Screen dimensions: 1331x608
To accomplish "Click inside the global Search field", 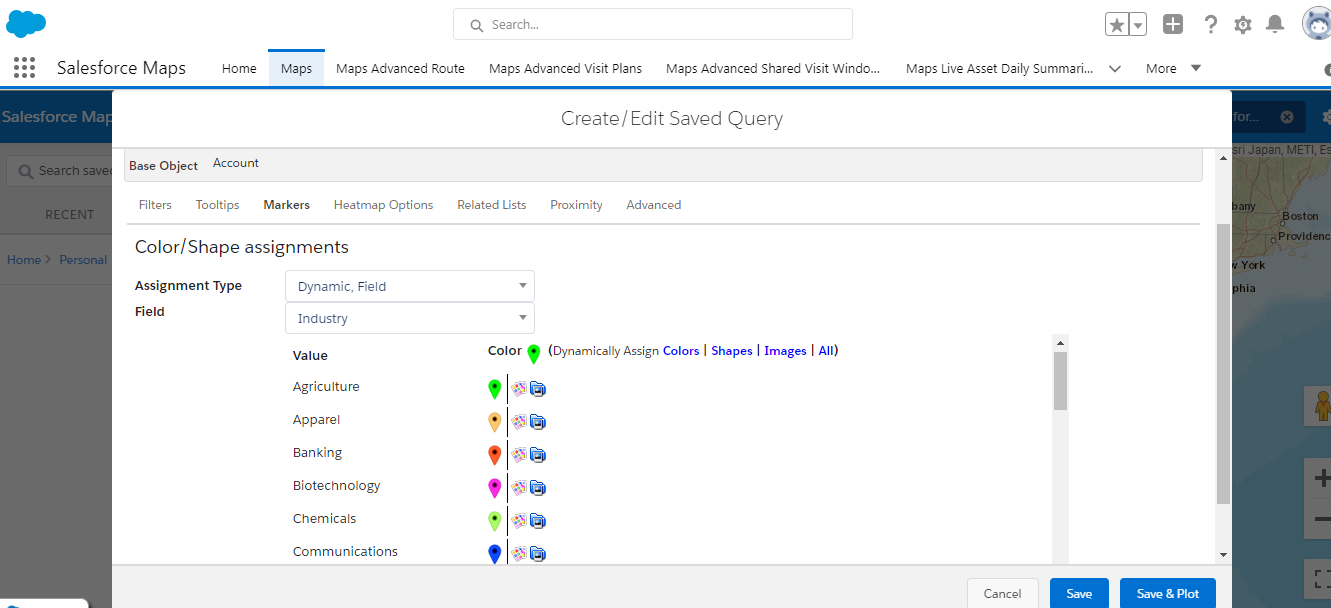I will pyautogui.click(x=652, y=23).
